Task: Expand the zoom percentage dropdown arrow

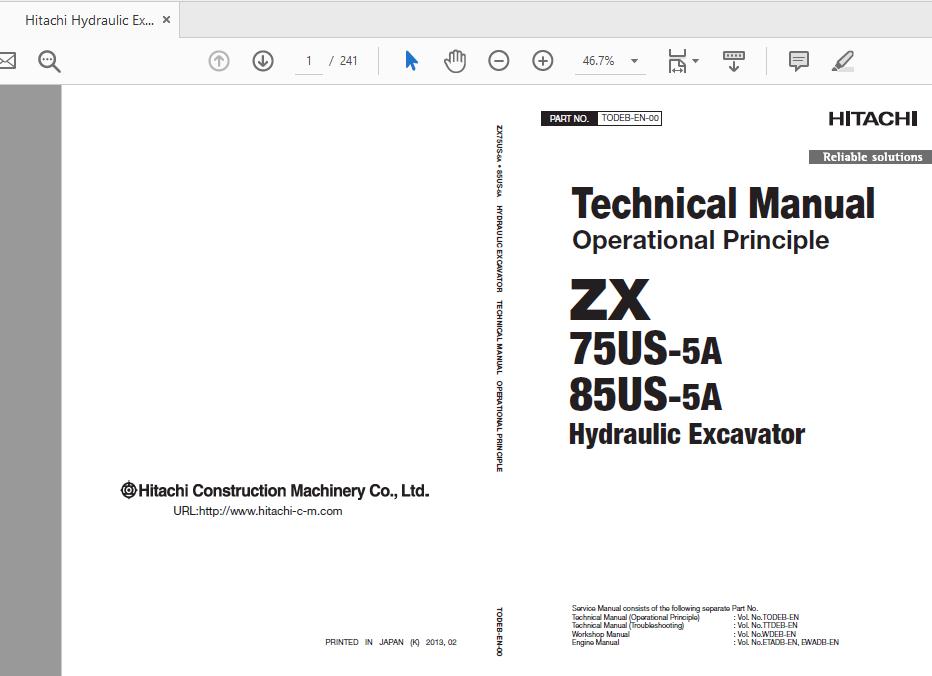Action: (x=634, y=61)
